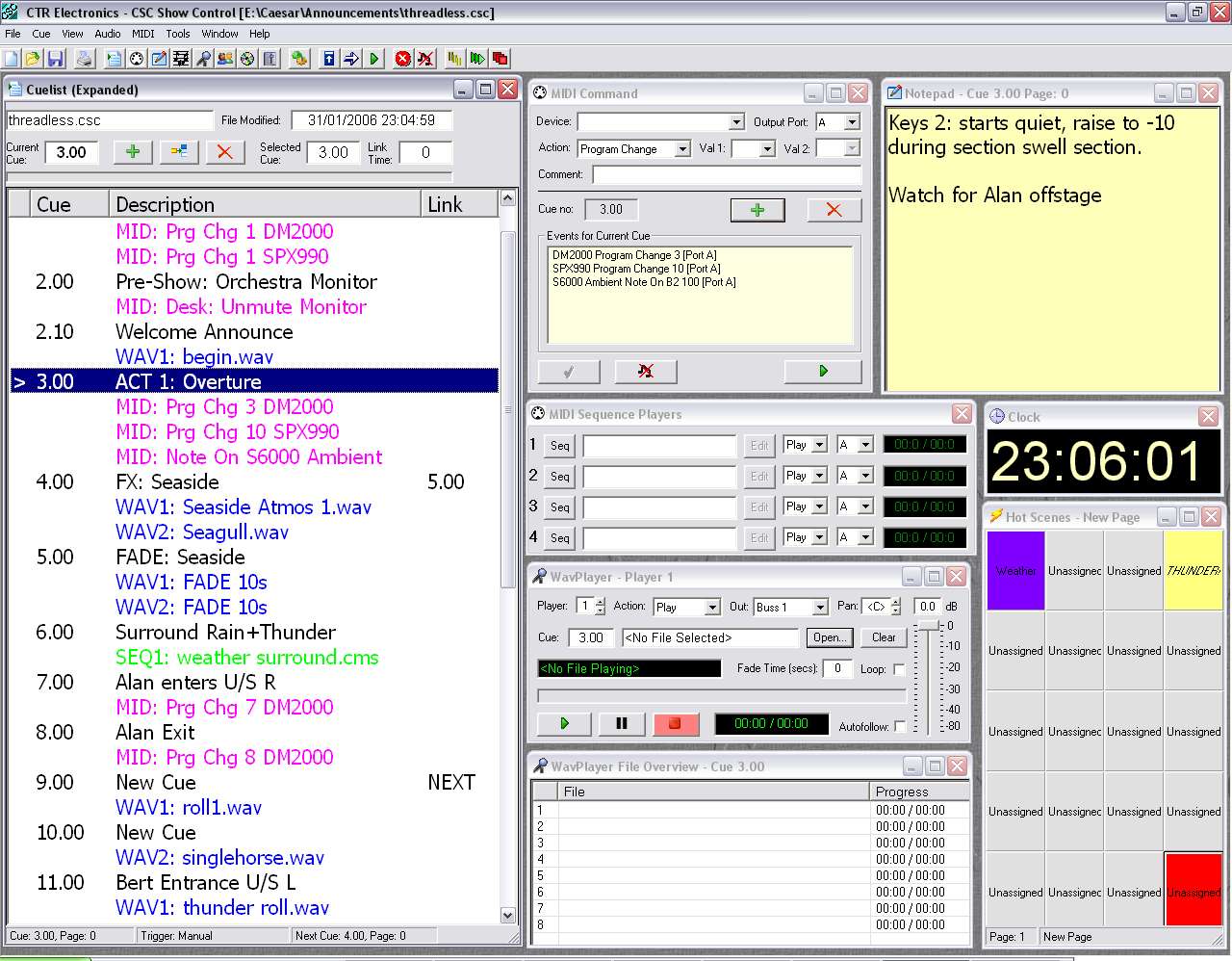Click the Player number stepper up arrow

(601, 602)
